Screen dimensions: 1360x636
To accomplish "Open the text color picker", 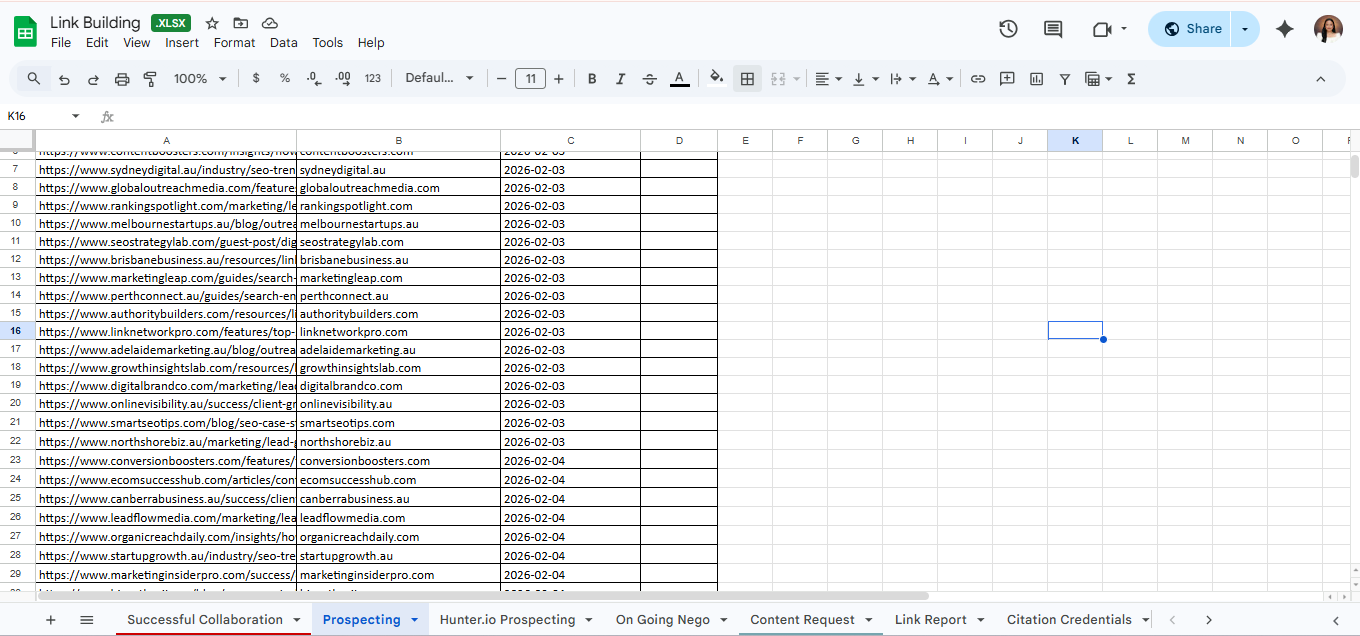I will (679, 79).
